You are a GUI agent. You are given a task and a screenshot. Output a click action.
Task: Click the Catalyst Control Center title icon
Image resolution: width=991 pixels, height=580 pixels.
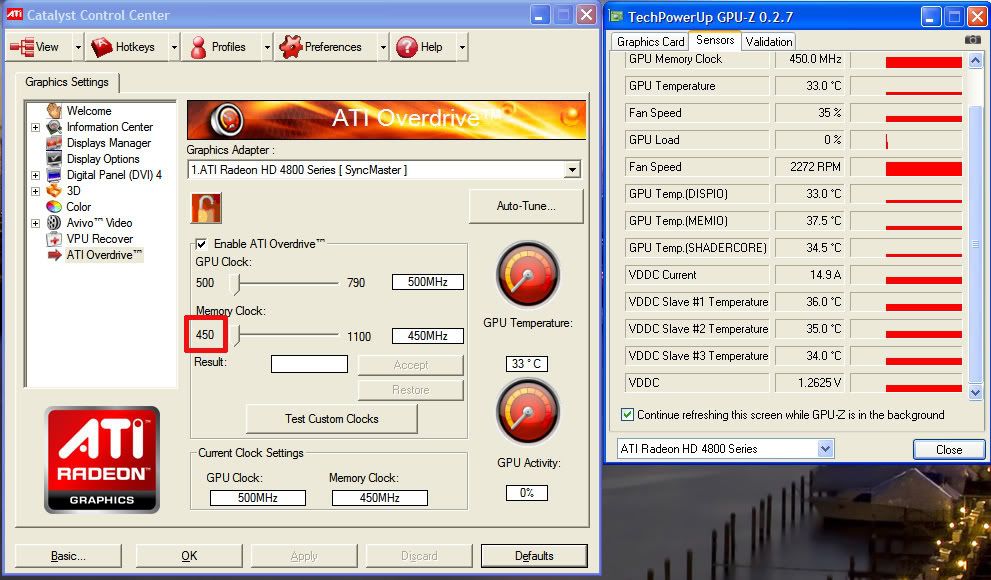[x=14, y=15]
